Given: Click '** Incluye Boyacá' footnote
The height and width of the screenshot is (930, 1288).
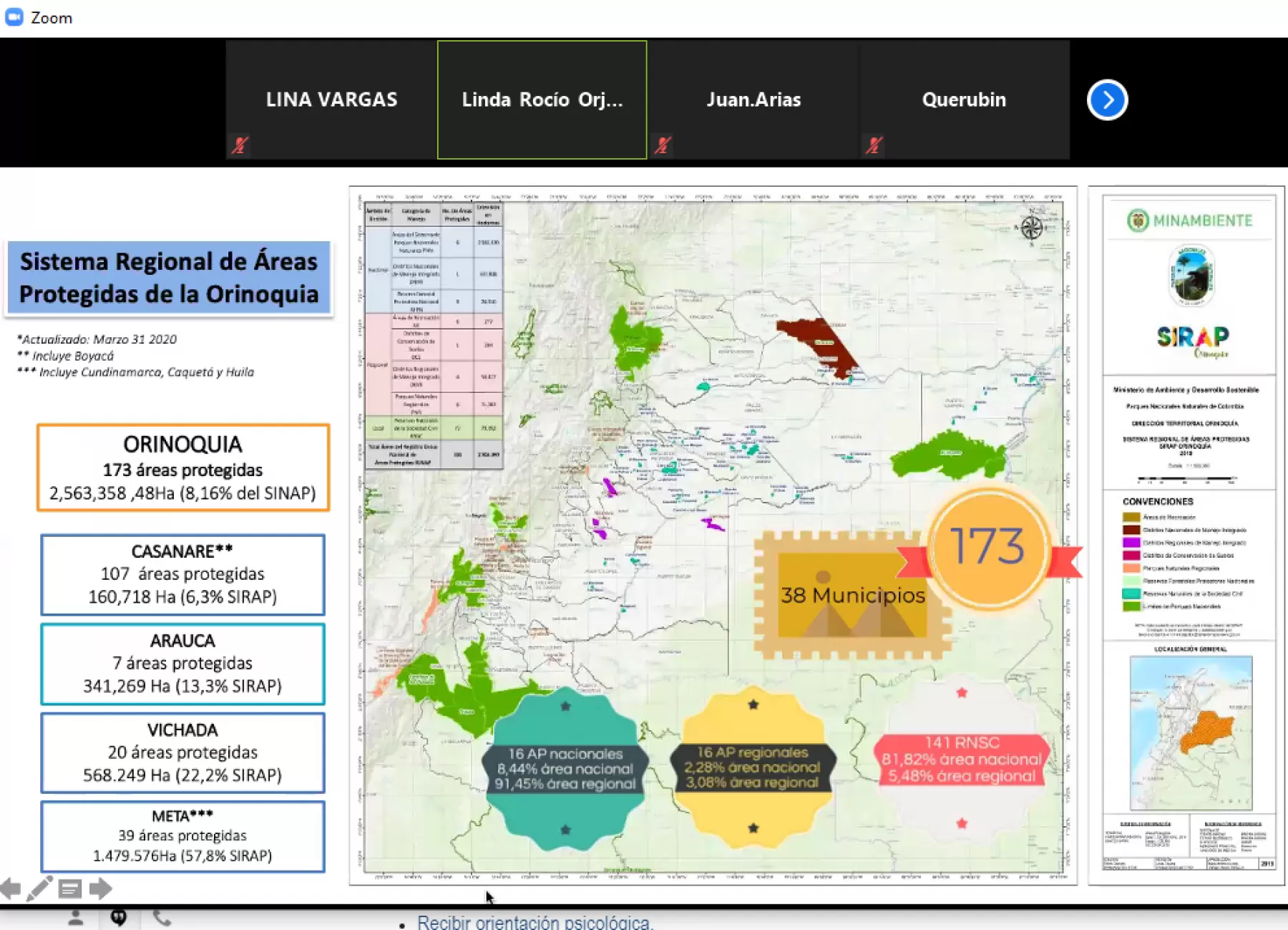Looking at the screenshot, I should click(x=65, y=356).
